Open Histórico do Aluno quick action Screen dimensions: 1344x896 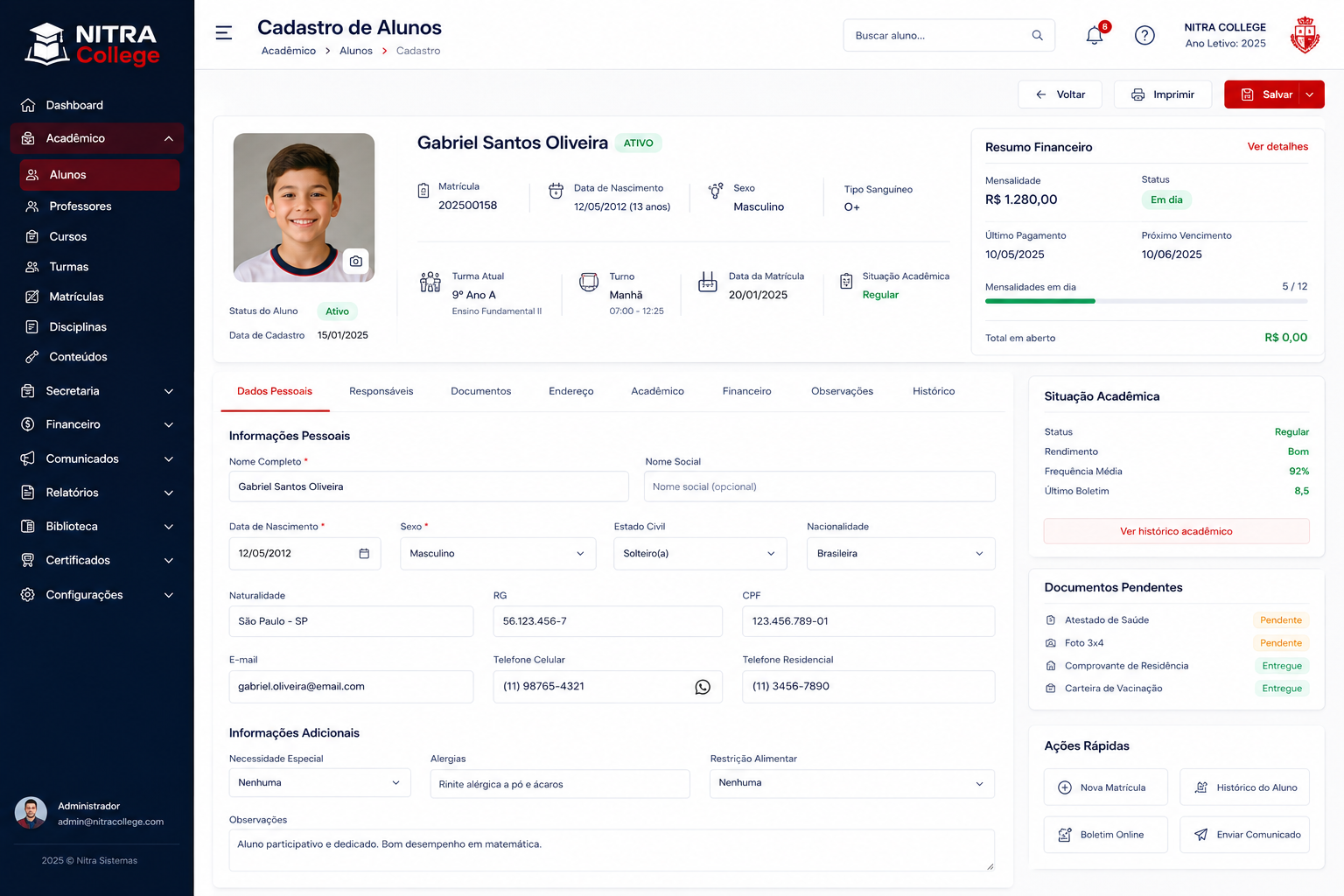point(1245,787)
